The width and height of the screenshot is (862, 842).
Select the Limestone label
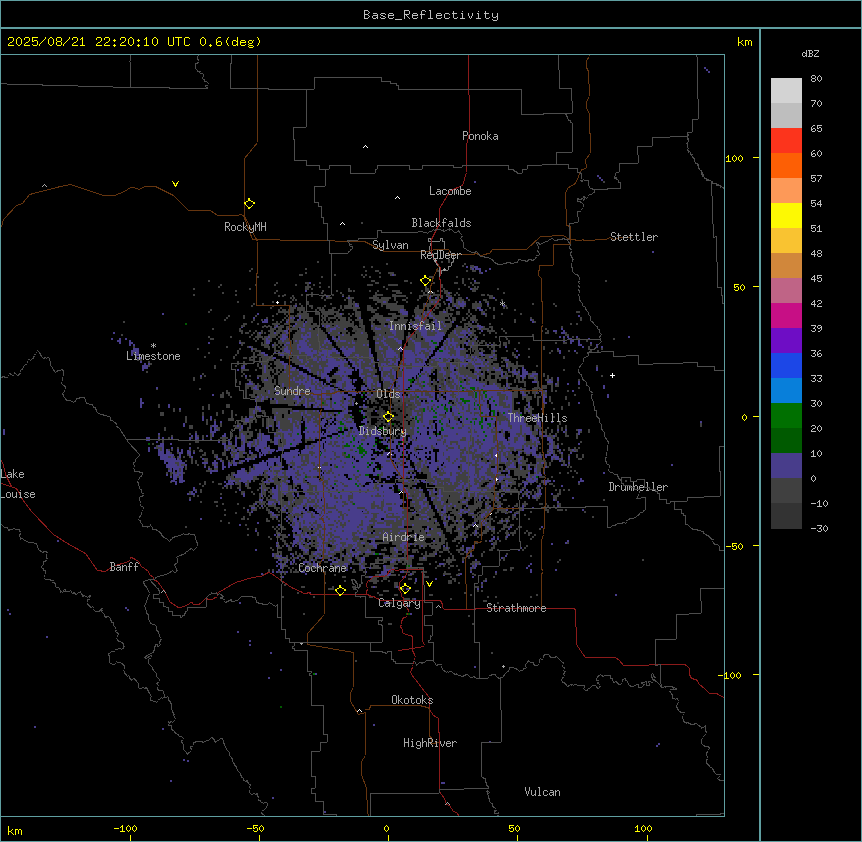point(153,356)
